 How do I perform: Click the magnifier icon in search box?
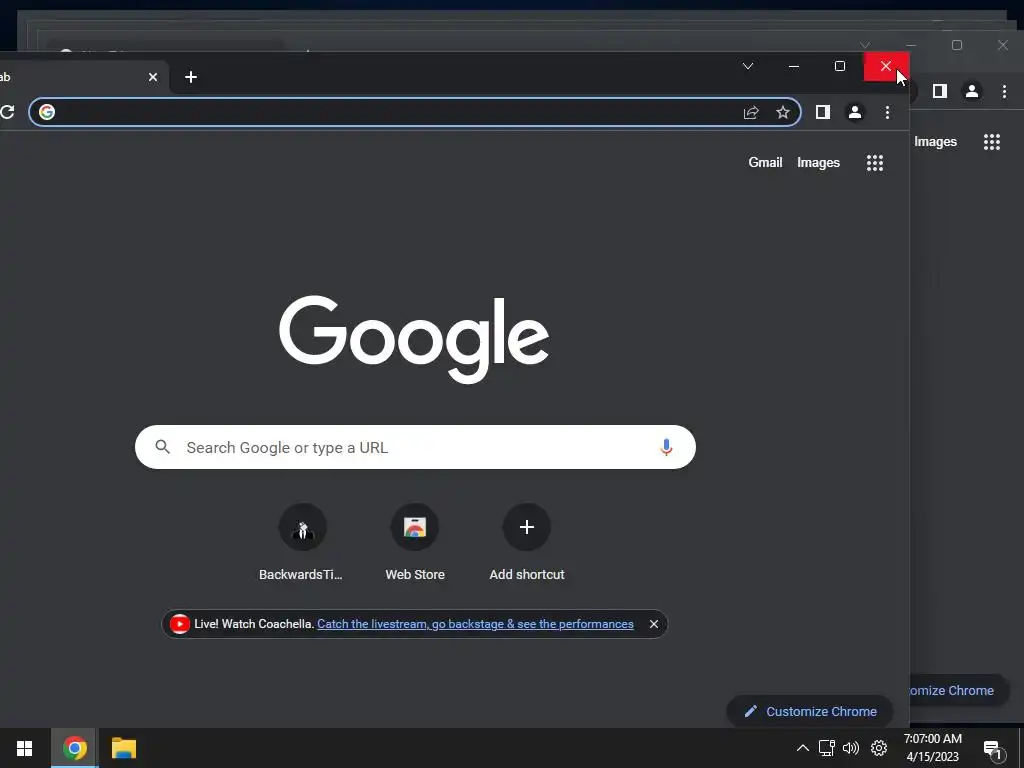[163, 447]
